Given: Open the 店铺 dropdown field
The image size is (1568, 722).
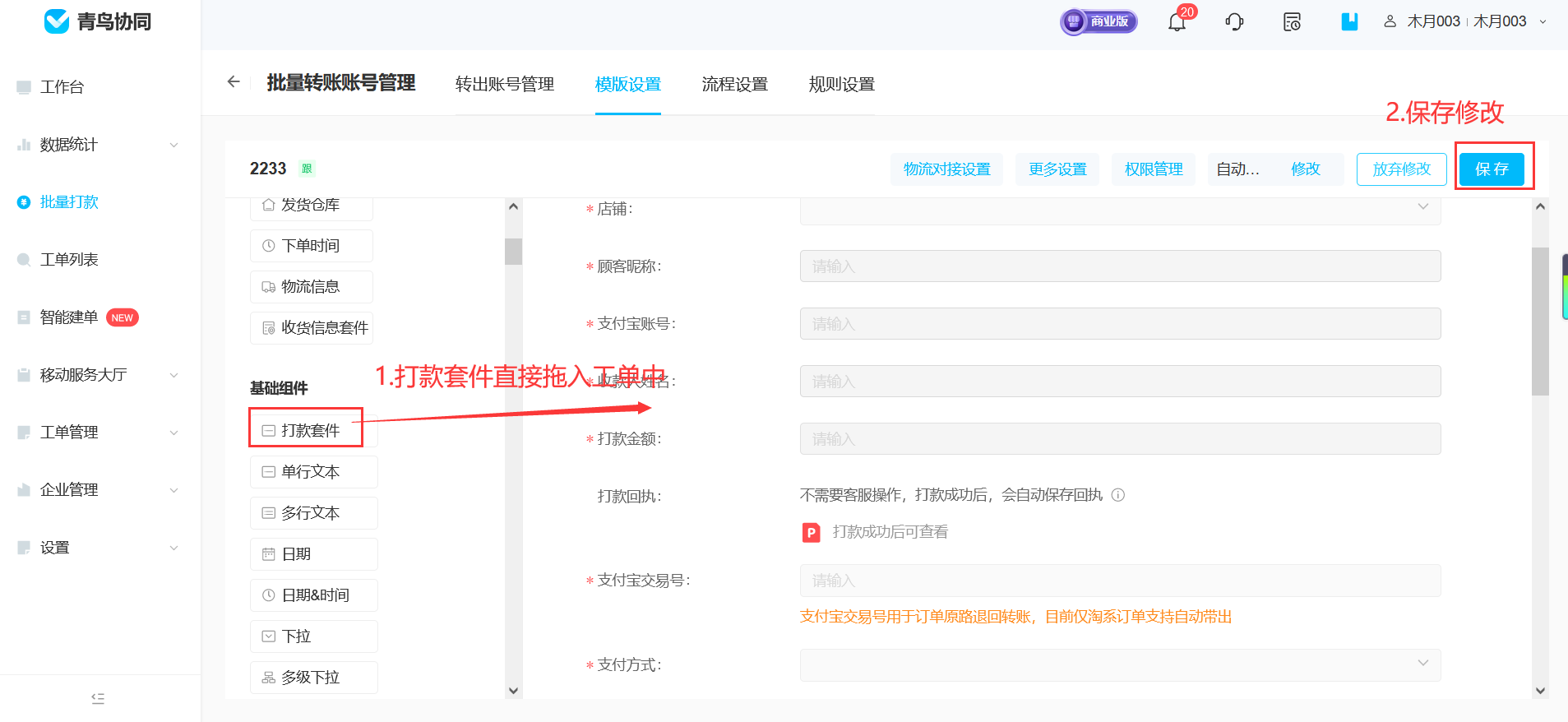Looking at the screenshot, I should tap(1120, 211).
